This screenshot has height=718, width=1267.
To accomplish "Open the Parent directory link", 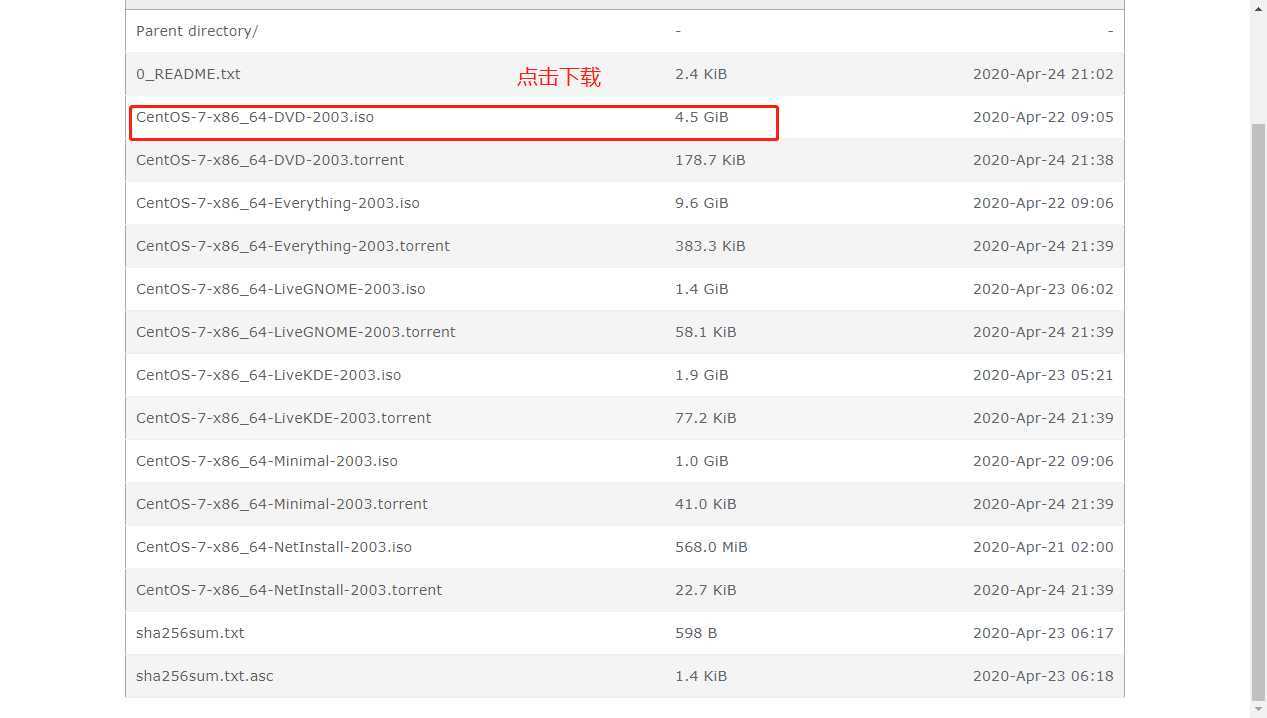I will [x=197, y=31].
